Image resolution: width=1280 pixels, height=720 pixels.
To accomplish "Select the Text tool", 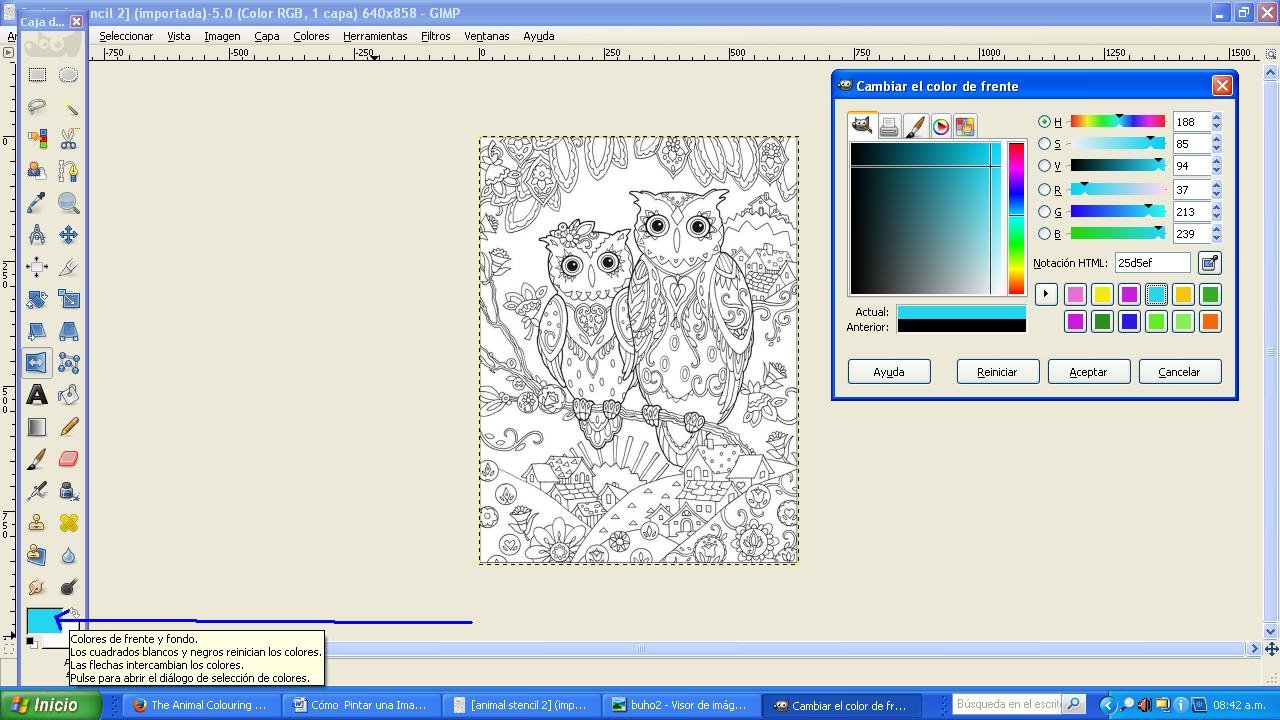I will 37,395.
